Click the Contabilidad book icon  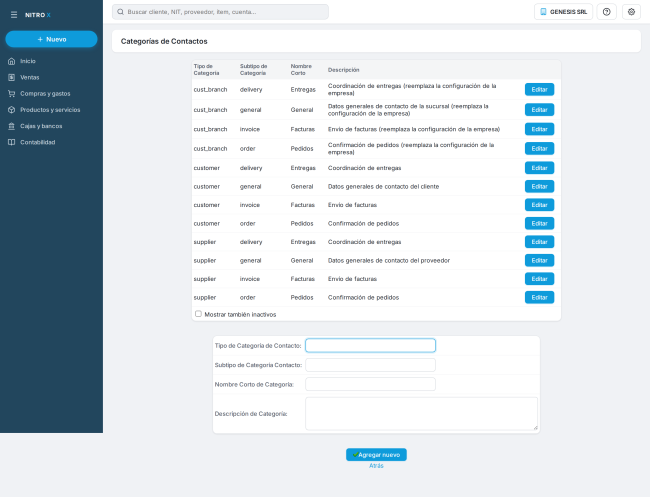12,142
